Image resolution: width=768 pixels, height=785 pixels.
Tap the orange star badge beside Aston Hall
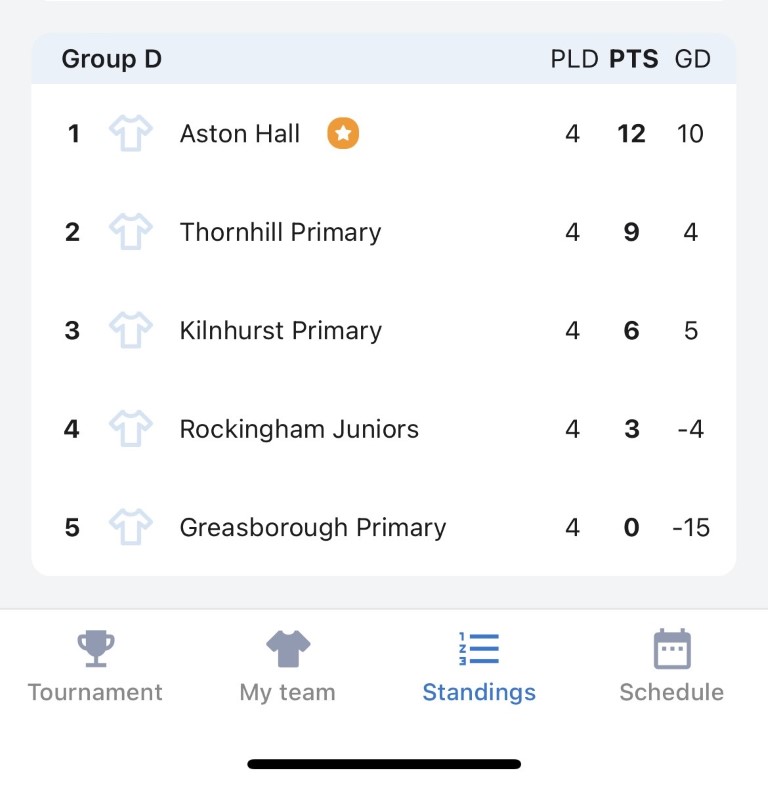coord(343,133)
